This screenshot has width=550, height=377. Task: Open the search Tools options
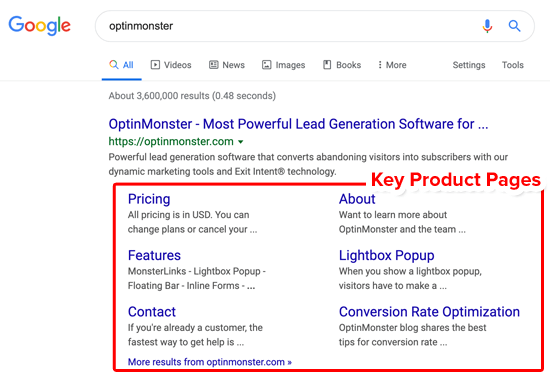tap(512, 65)
